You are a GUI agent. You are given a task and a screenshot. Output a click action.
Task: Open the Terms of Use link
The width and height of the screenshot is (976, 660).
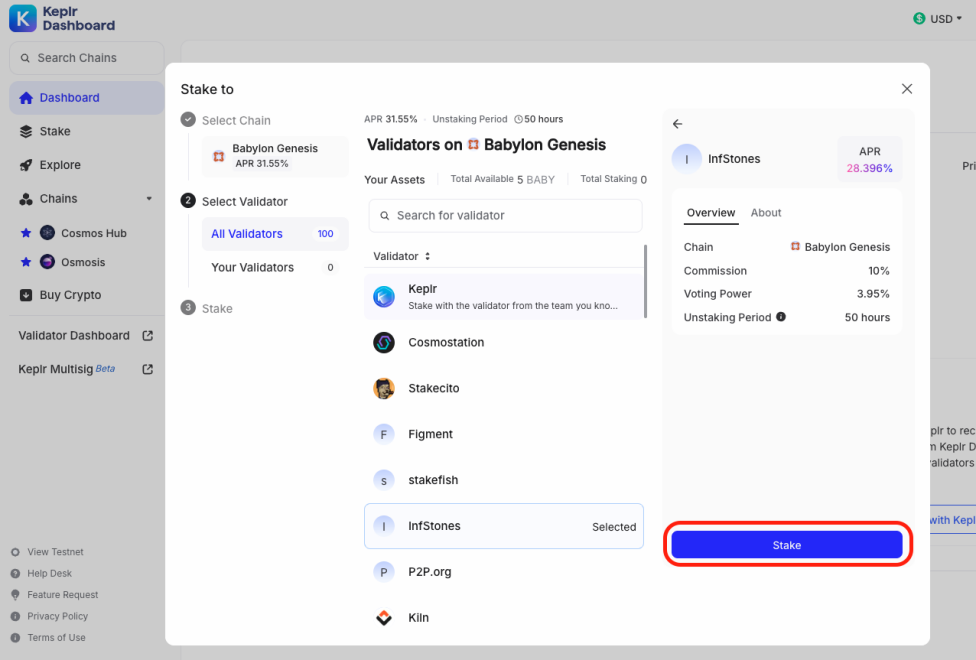pyautogui.click(x=49, y=638)
